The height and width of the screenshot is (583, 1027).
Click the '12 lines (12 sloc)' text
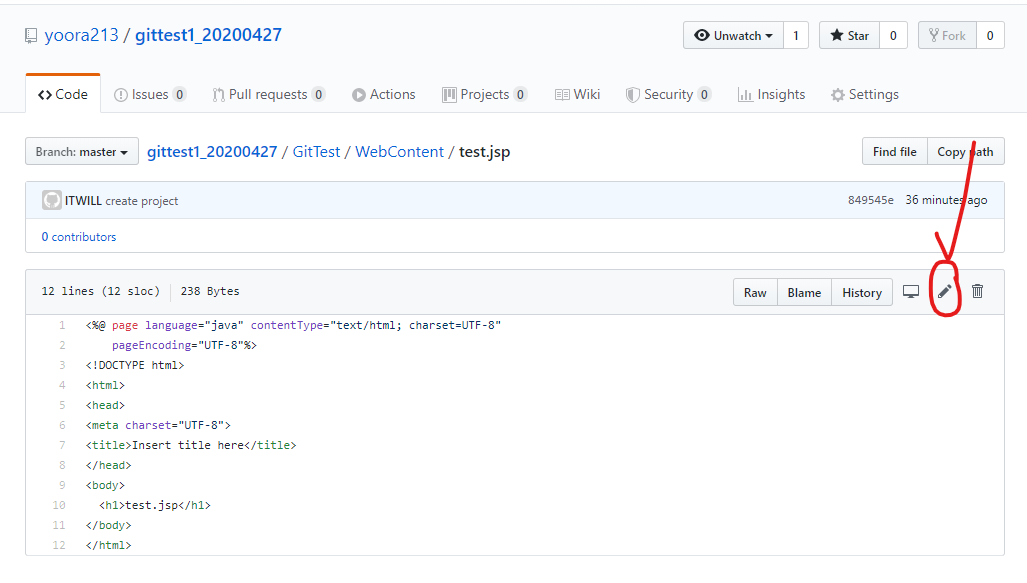click(x=100, y=291)
